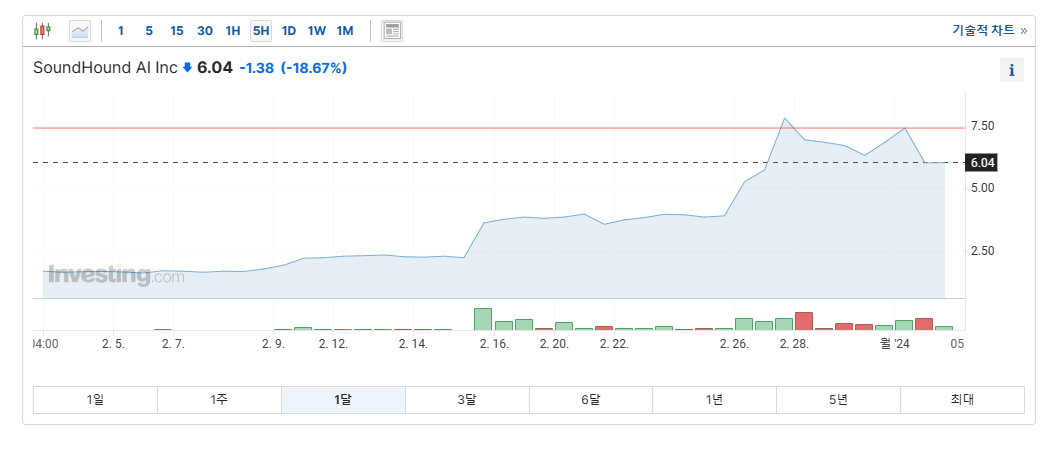Viewport: 1057px width, 449px height.
Task: Select the 1H interval
Action: (233, 31)
